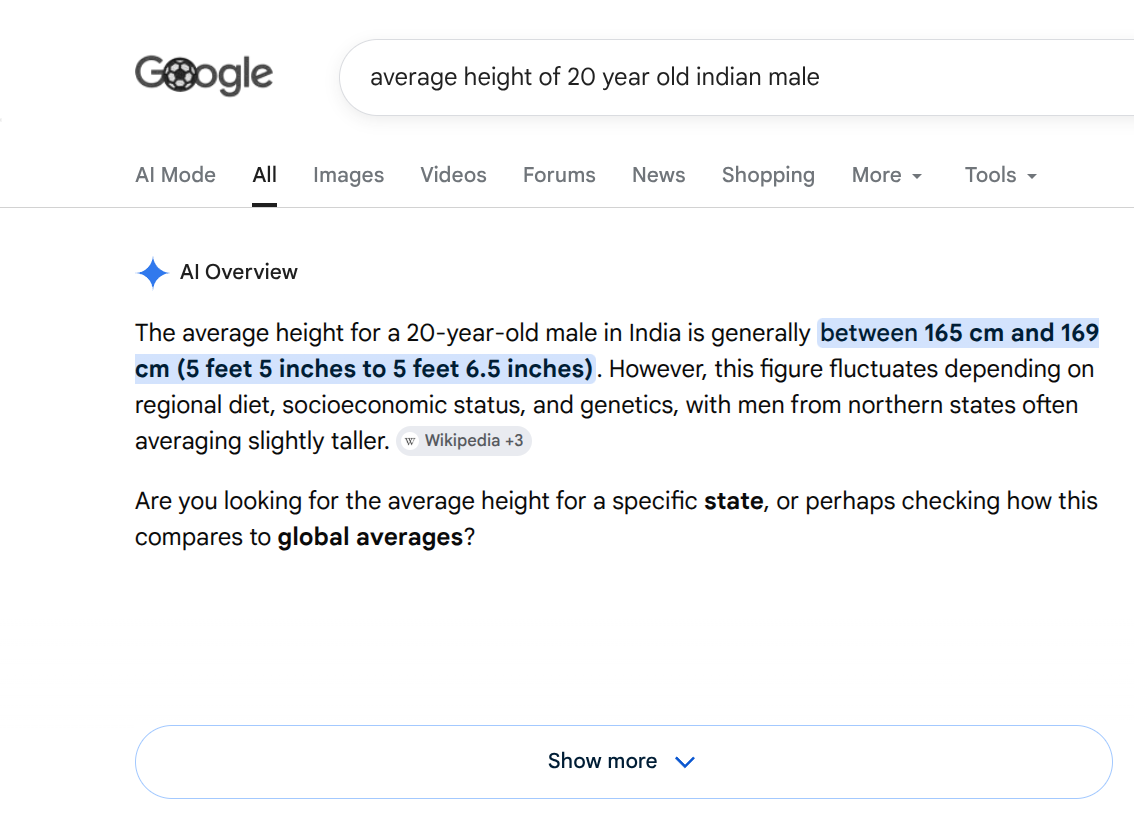Go to the Forums tab
The width and height of the screenshot is (1134, 824).
coord(559,175)
